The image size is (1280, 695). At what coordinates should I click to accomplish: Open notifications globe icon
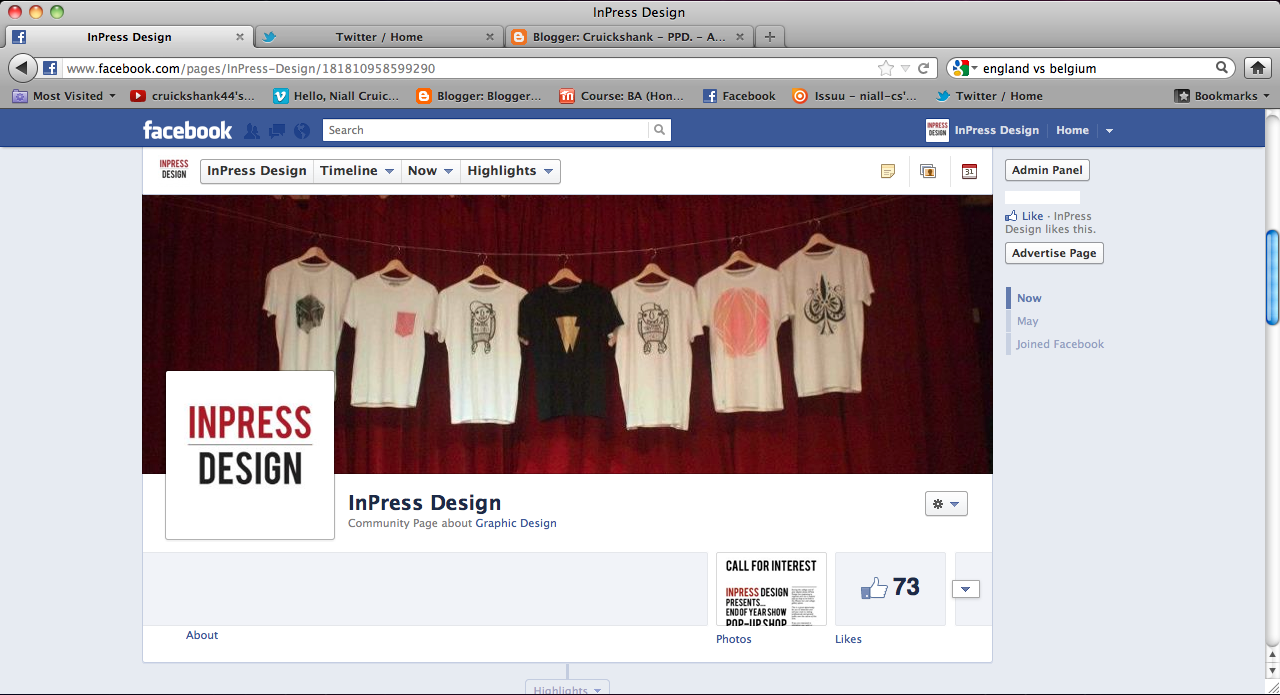302,131
